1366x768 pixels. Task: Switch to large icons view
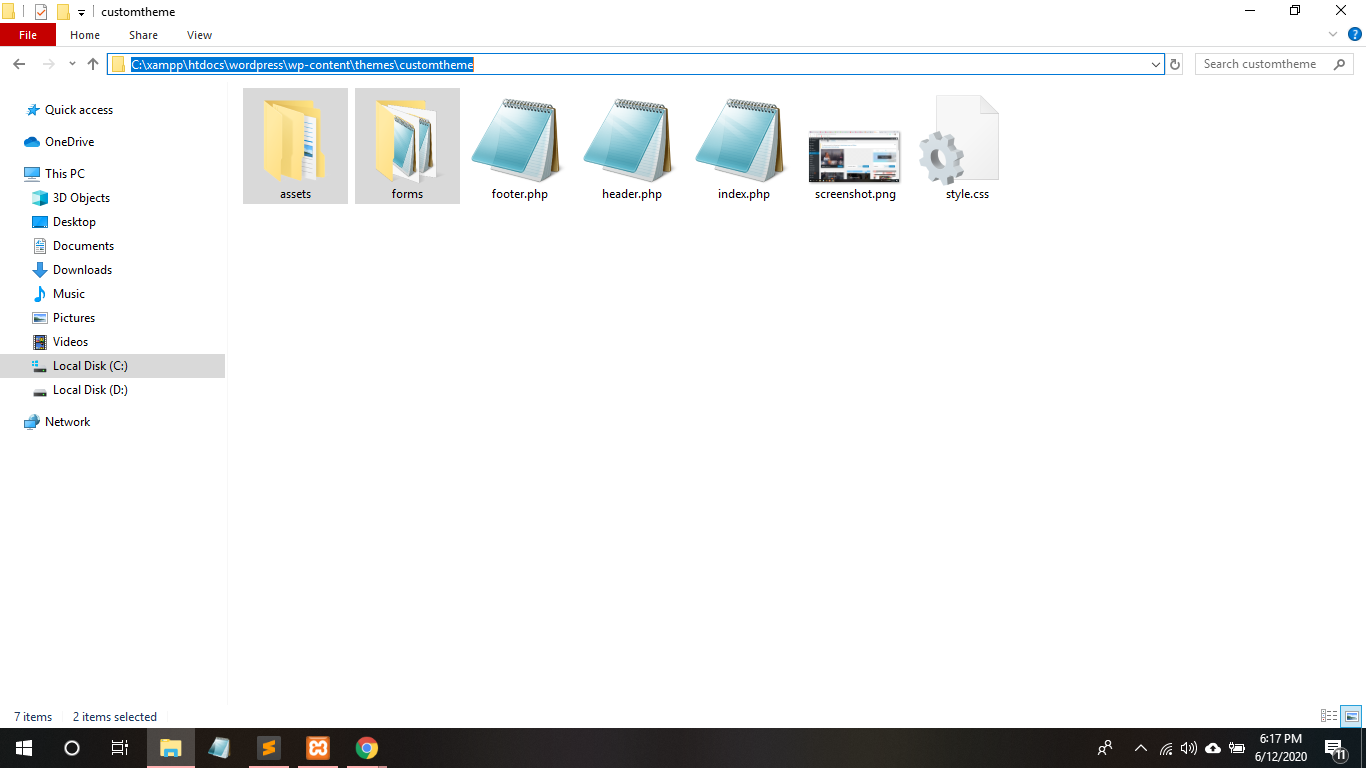coord(1351,716)
